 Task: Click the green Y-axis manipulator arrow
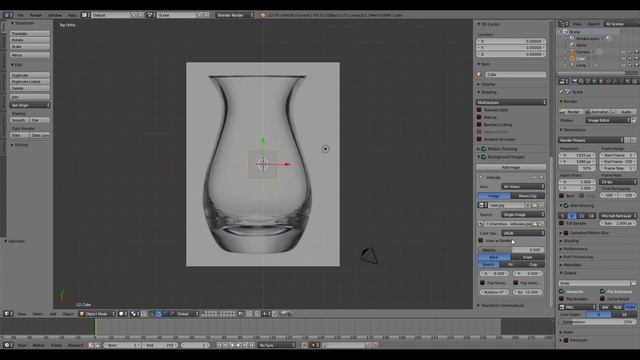coord(262,140)
